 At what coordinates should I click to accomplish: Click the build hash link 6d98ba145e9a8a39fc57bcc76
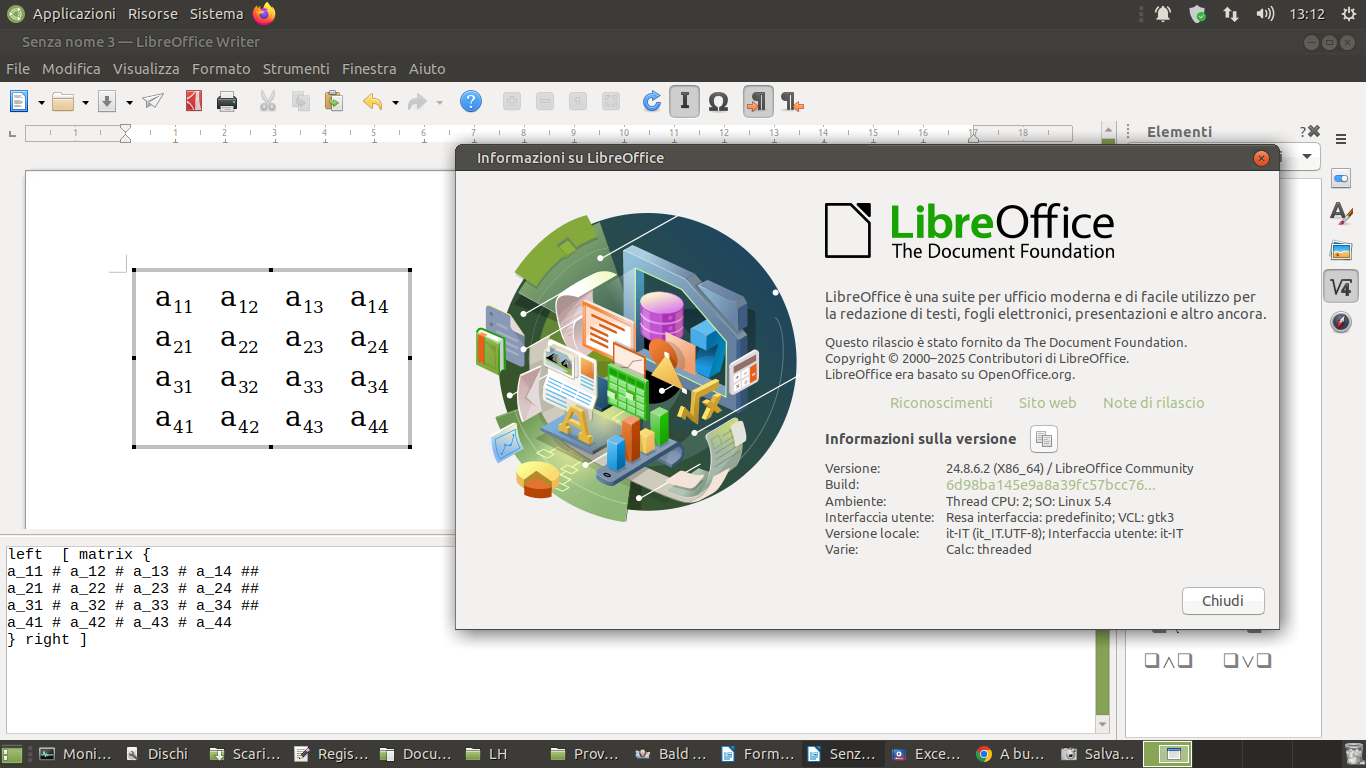point(1050,485)
